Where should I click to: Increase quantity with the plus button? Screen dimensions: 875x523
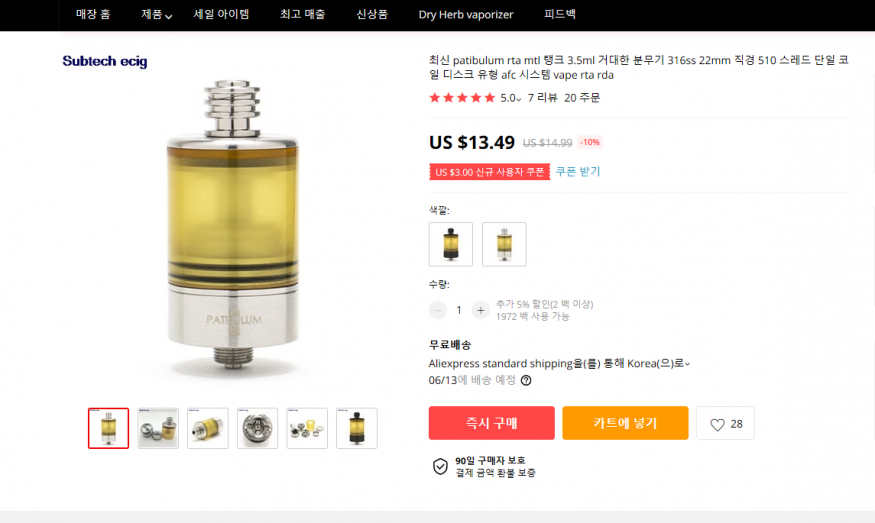(x=480, y=310)
